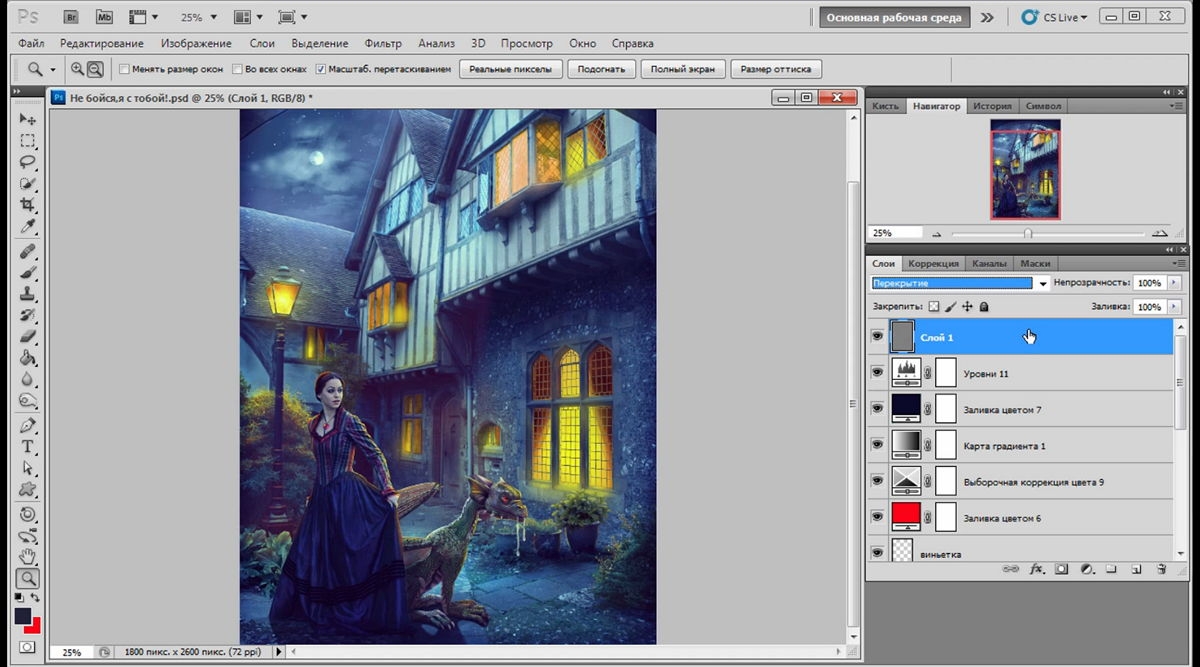The width and height of the screenshot is (1200, 667).
Task: Launch Adobe Bridge from top bar
Action: pyautogui.click(x=70, y=17)
